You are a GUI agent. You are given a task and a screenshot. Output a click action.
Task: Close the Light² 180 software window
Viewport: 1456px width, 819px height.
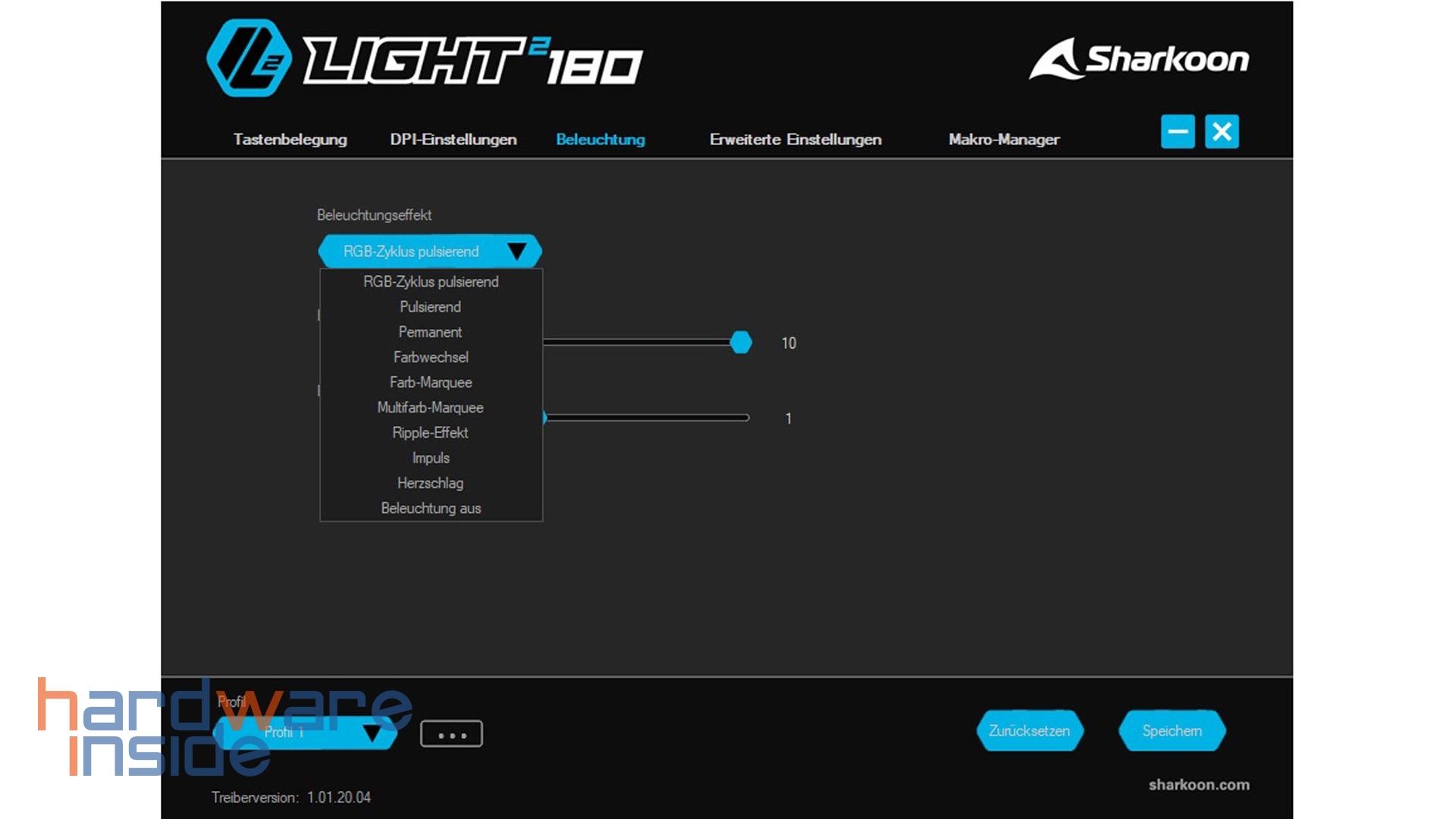click(1222, 132)
